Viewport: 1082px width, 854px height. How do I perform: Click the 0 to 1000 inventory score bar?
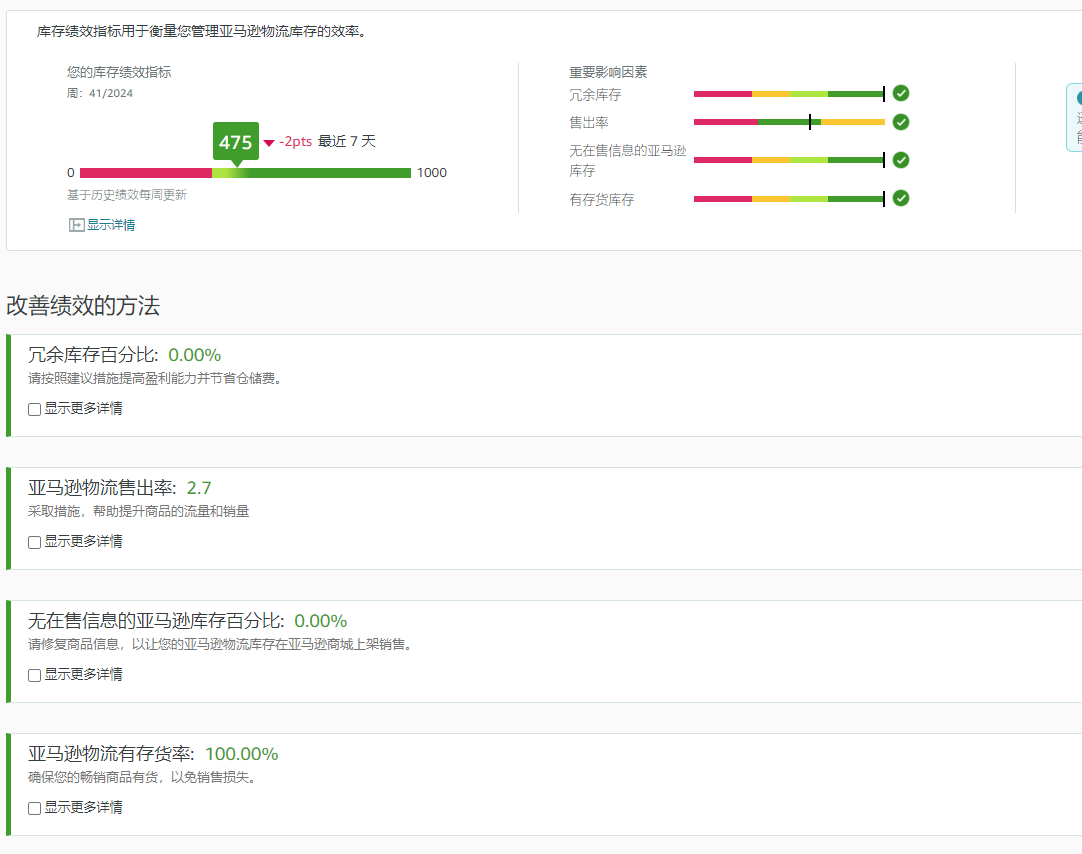click(245, 173)
